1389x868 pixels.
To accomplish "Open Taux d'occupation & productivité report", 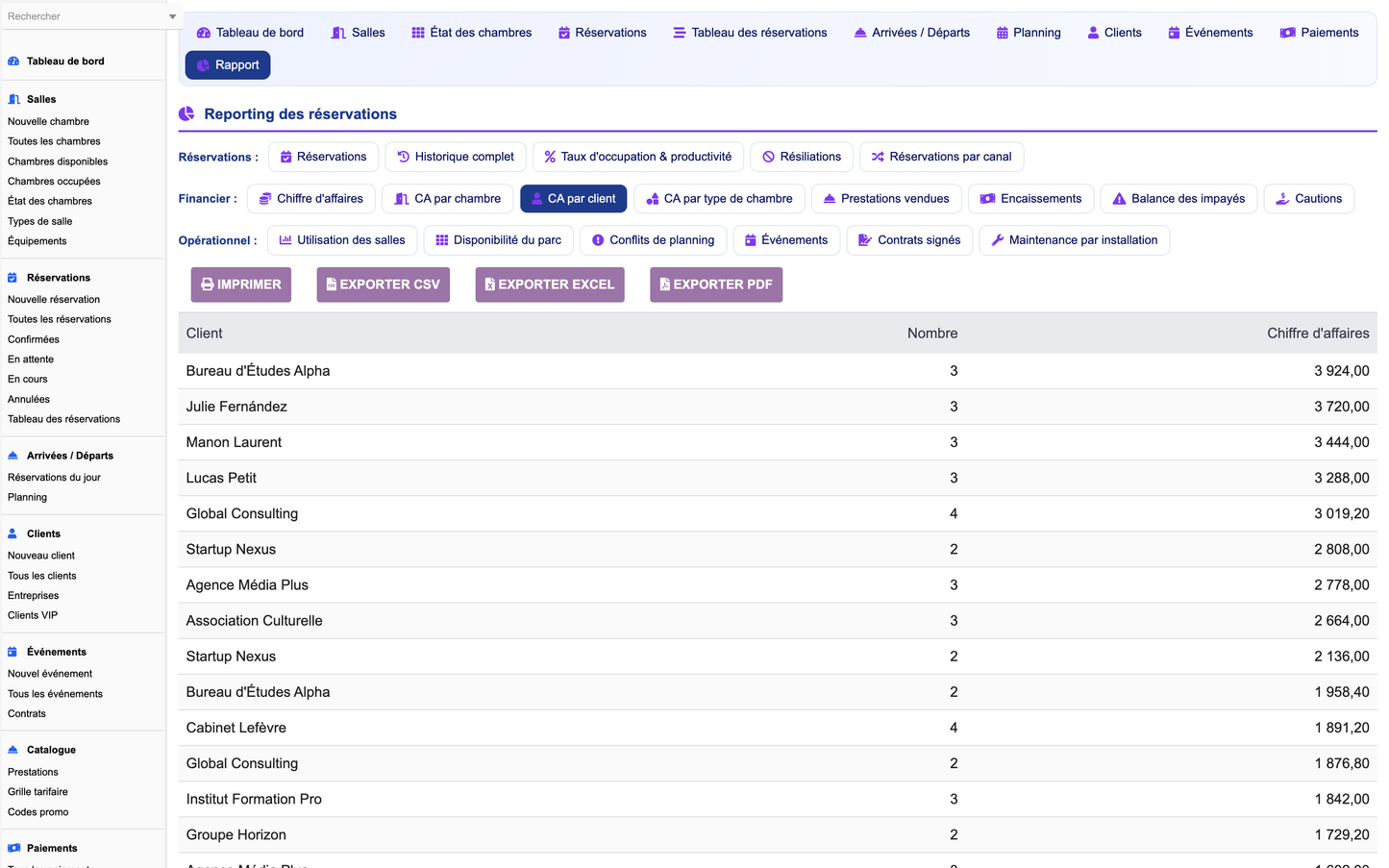I will 638,157.
